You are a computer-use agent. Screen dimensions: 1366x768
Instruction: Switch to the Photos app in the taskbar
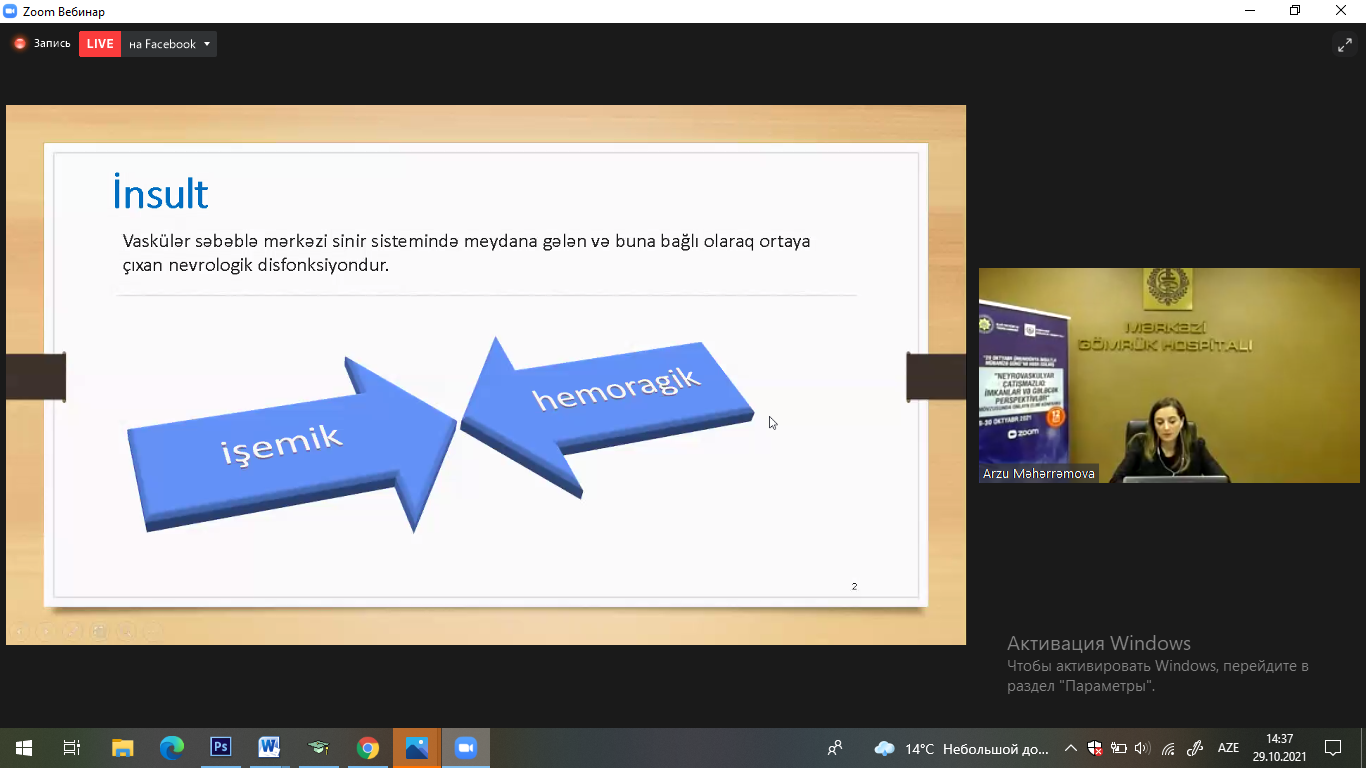point(417,748)
